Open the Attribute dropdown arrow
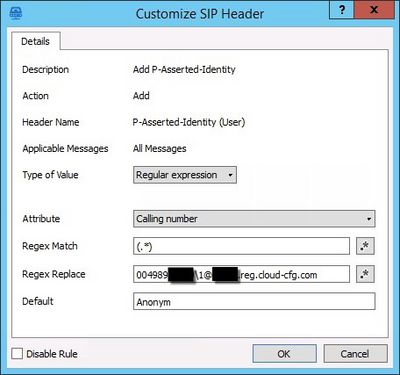The height and width of the screenshot is (375, 400). coord(369,219)
